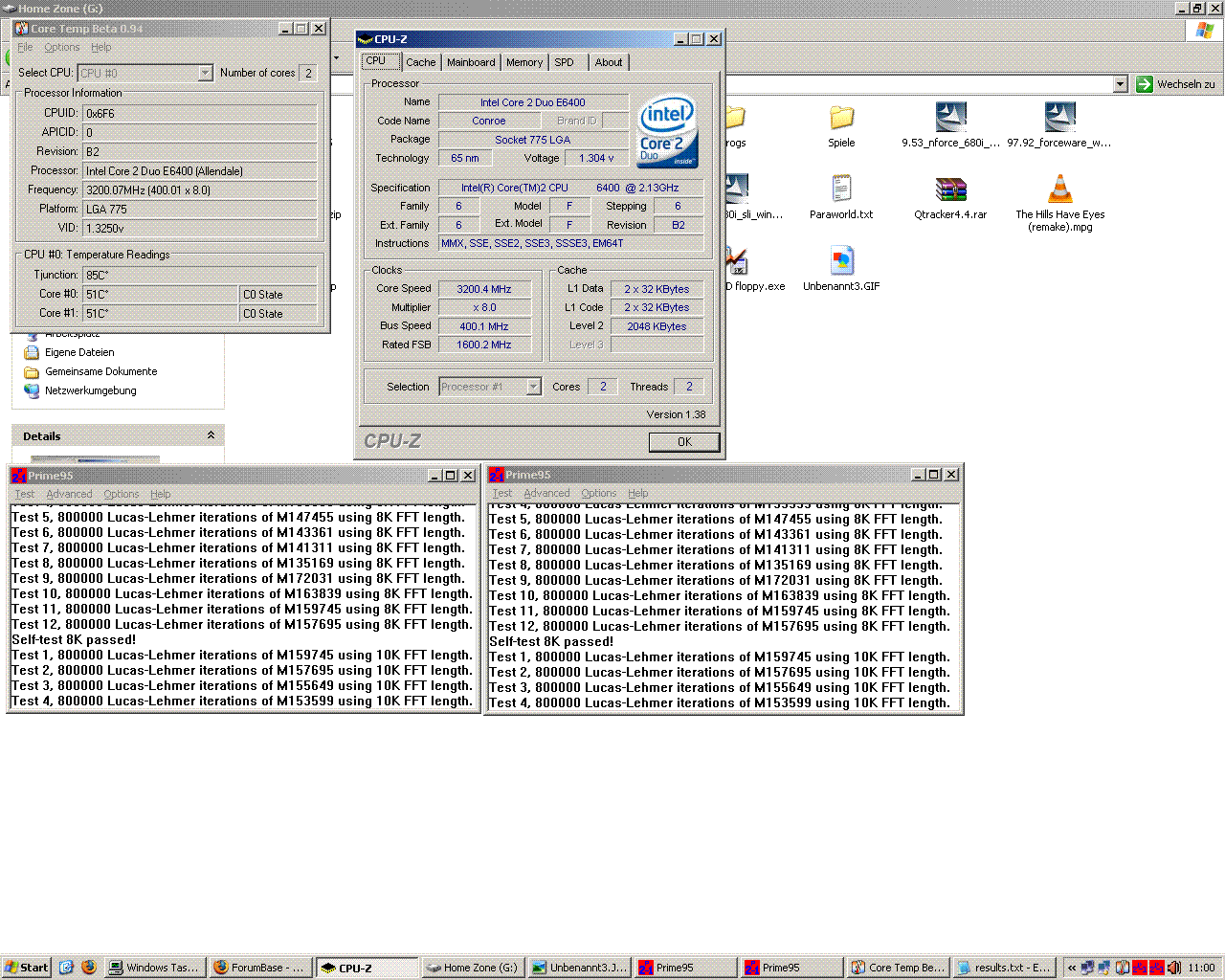The width and height of the screenshot is (1225, 980).
Task: Open The Hills Have Eyes video icon
Action: point(1059,189)
